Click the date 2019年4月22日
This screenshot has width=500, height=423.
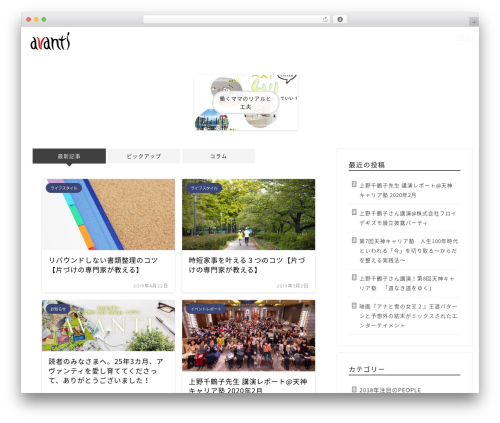(x=150, y=286)
